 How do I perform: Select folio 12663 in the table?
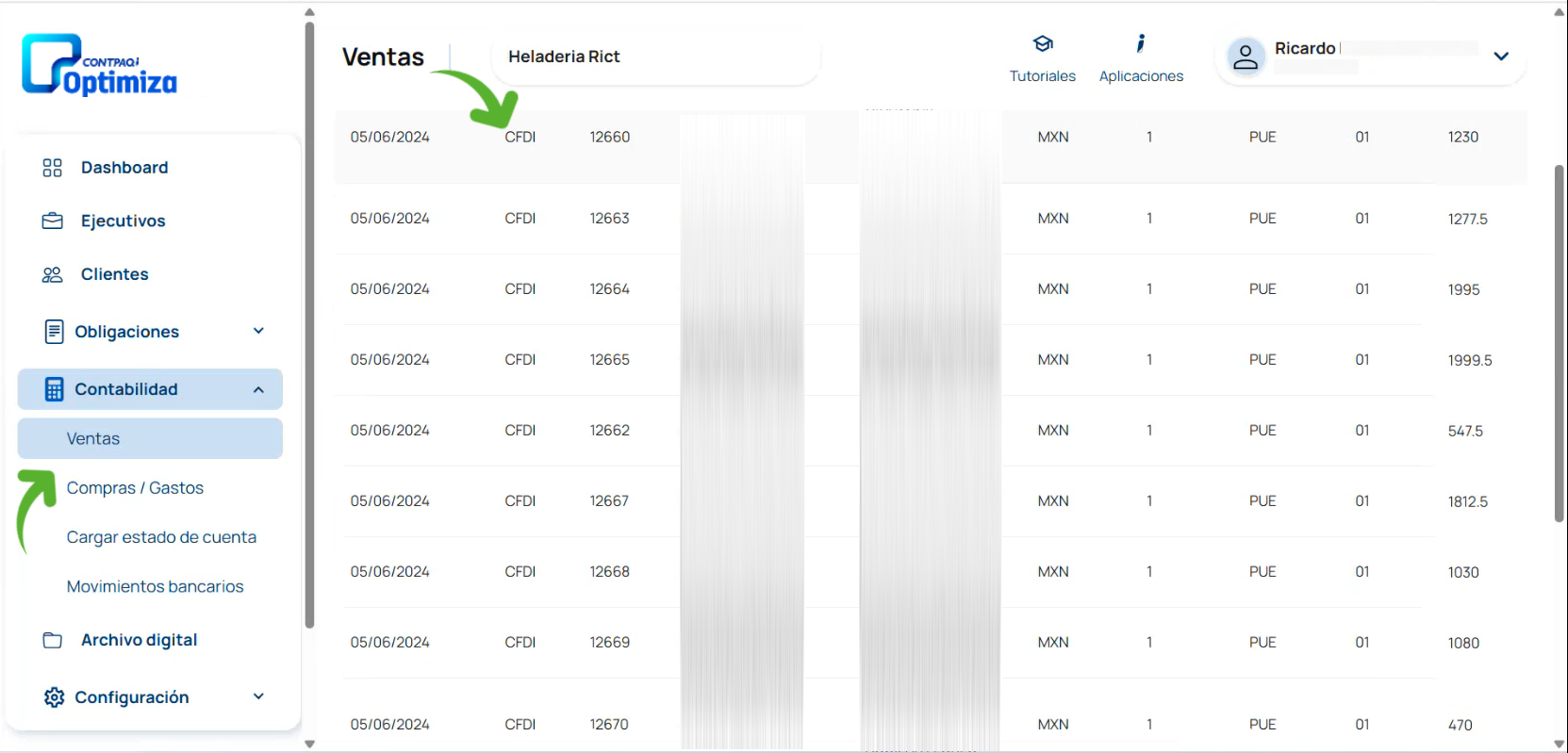tap(610, 218)
